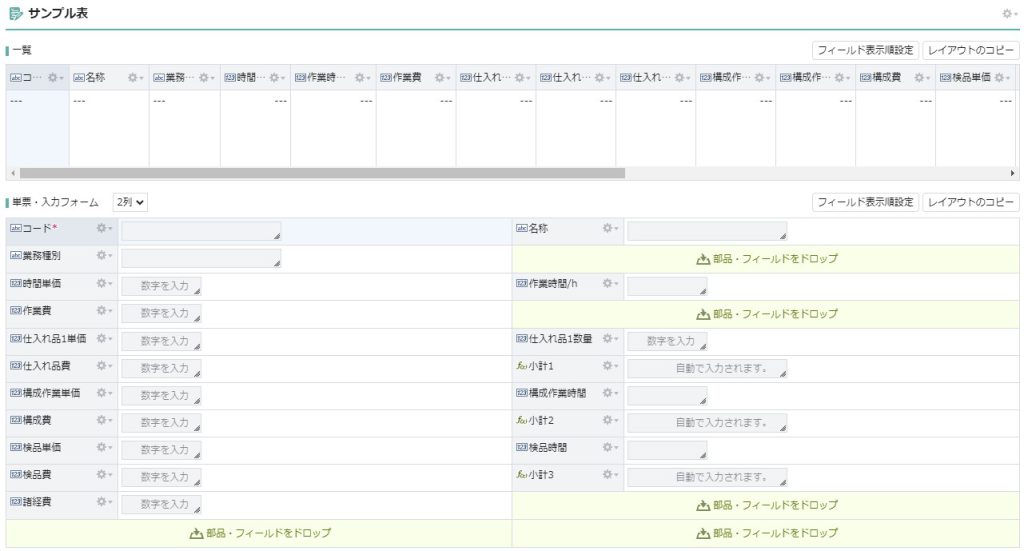Focus the コード text input box
The width and height of the screenshot is (1024, 551).
point(200,231)
